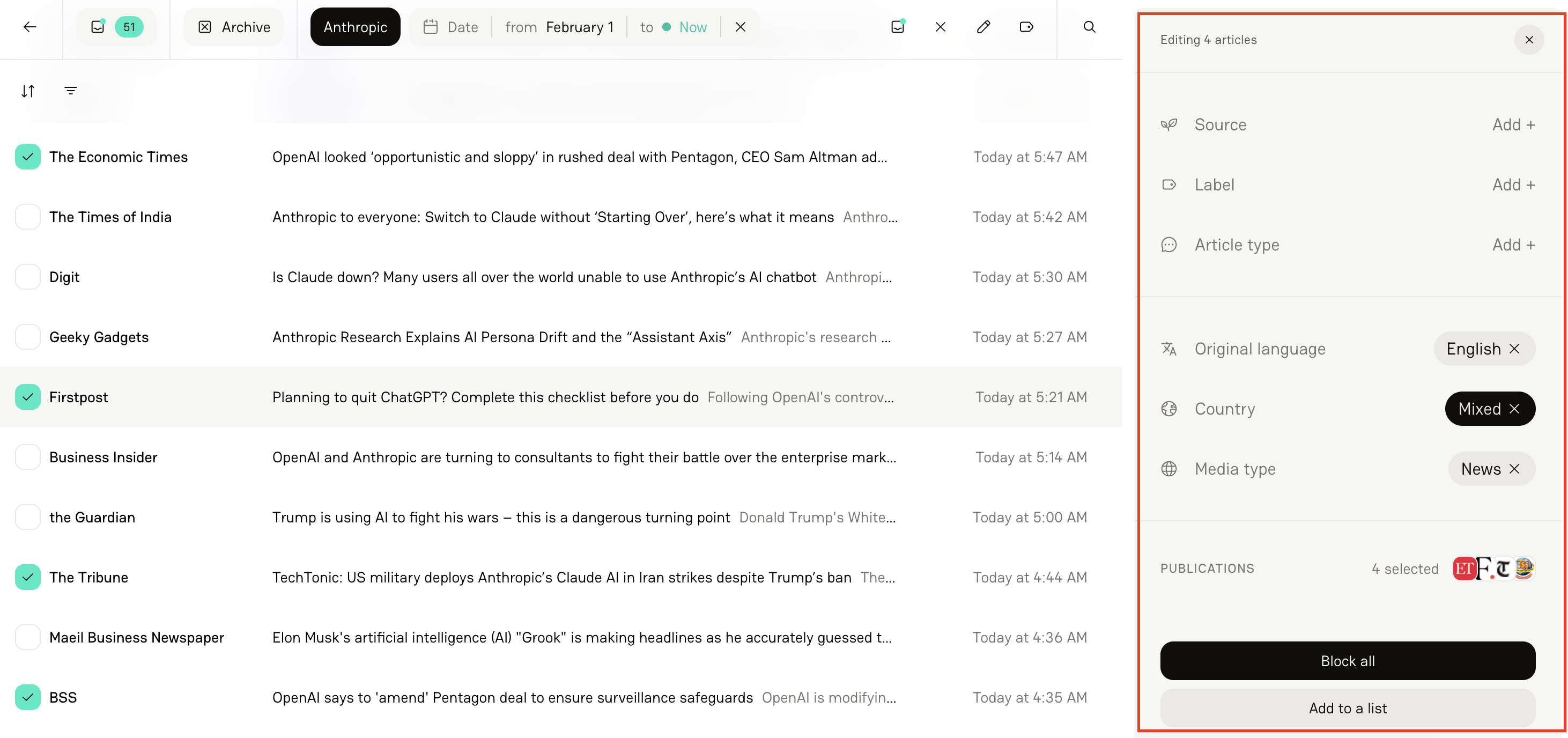The image size is (1568, 738).
Task: Click the back arrow in the top toolbar
Action: (30, 27)
